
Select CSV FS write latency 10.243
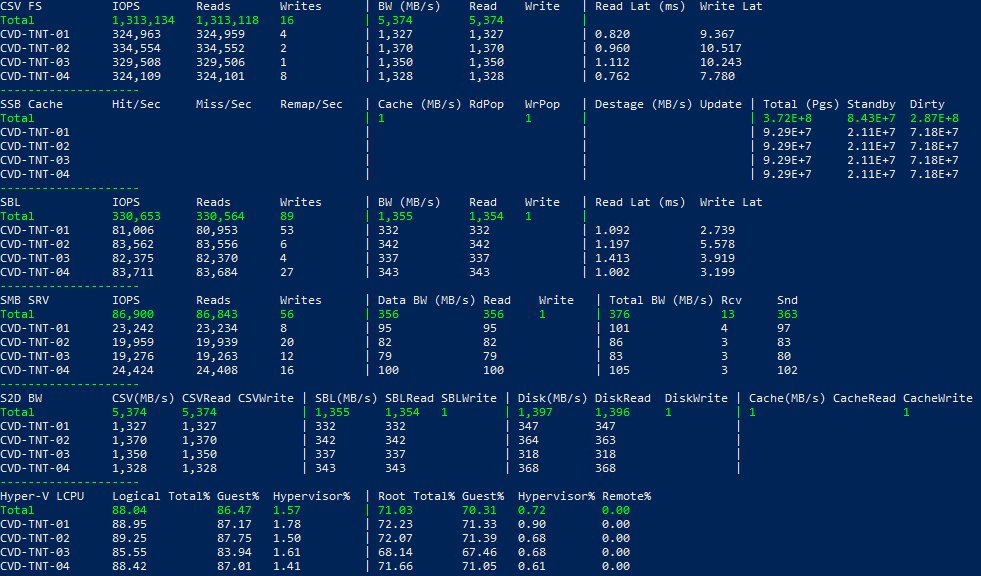[721, 63]
